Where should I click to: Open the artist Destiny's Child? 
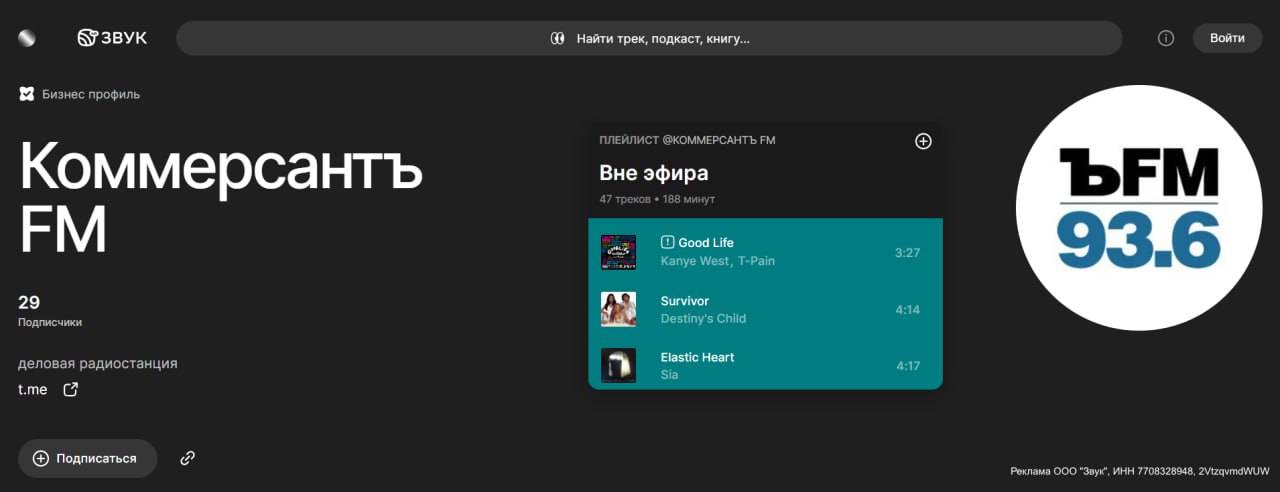tap(703, 318)
